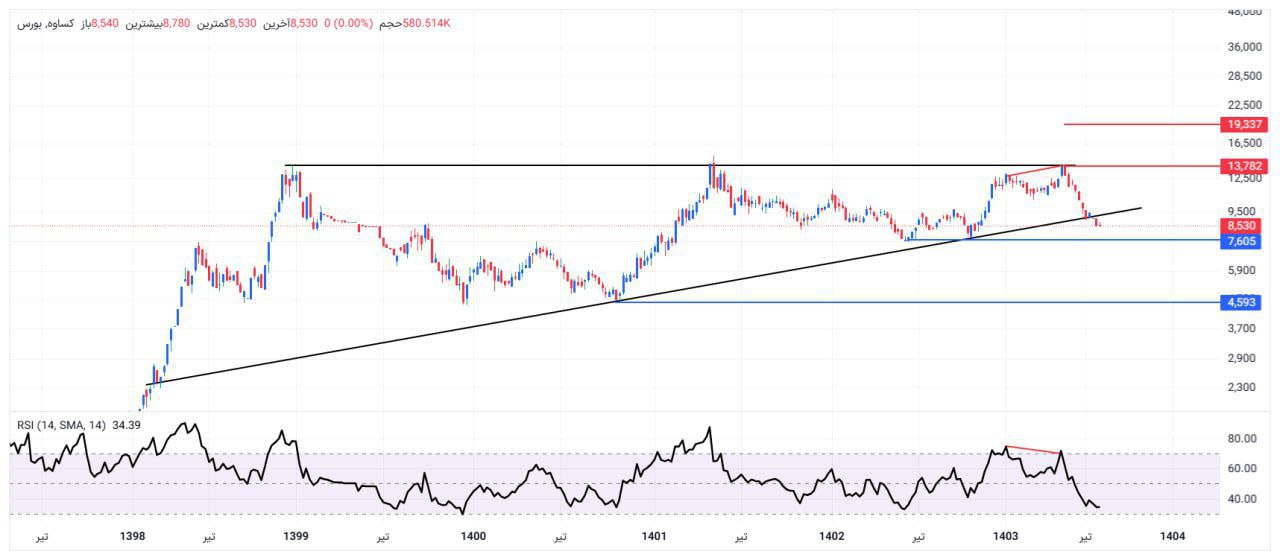Click the RSI 40.00 axis label
This screenshot has width=1280, height=560.
1243,499
